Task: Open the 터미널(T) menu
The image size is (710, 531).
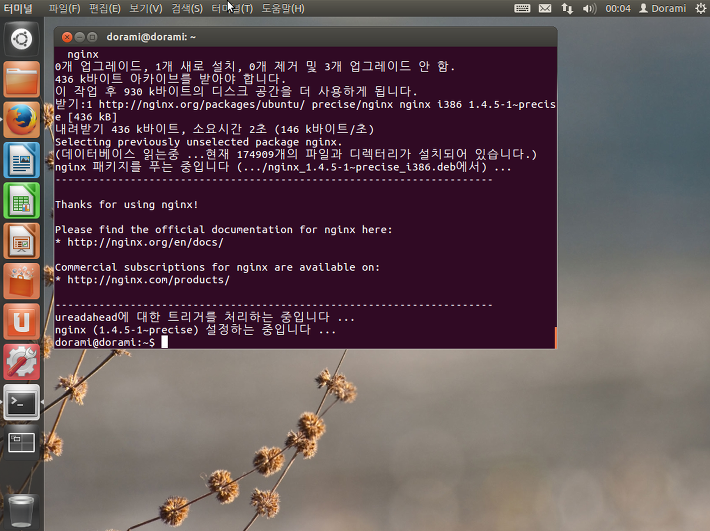Action: 232,8
